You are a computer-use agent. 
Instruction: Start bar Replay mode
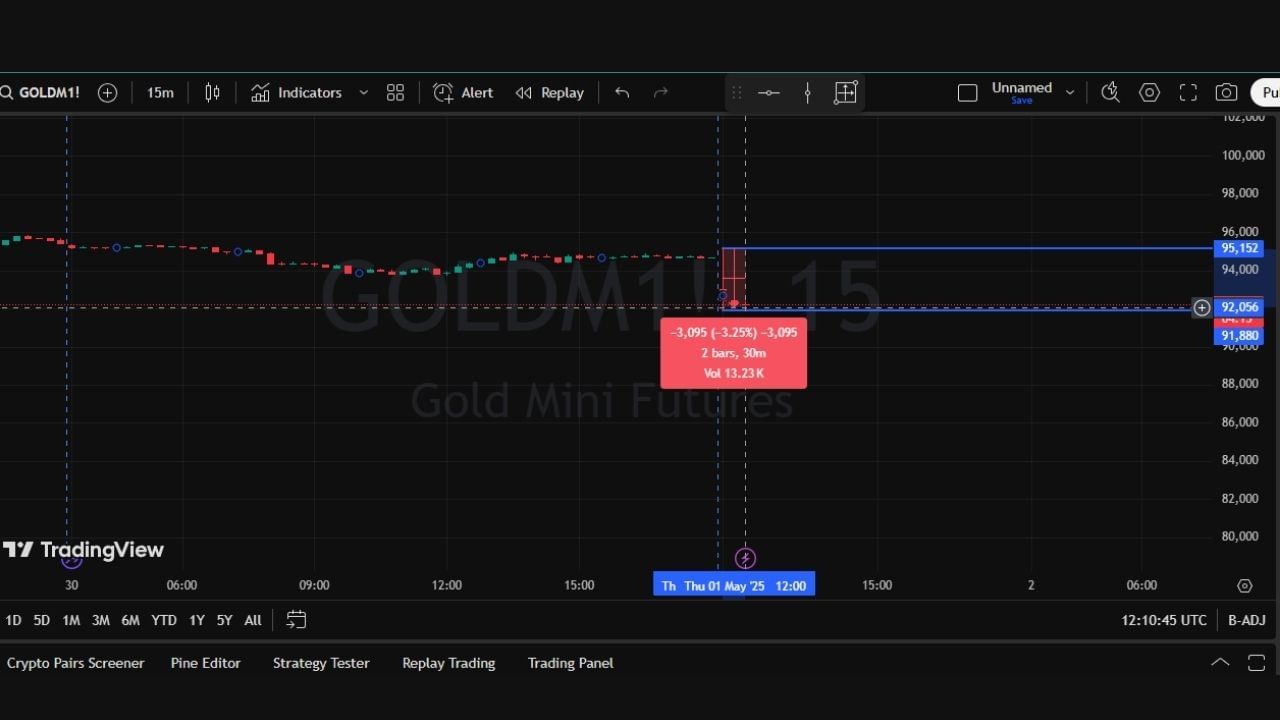pyautogui.click(x=550, y=93)
